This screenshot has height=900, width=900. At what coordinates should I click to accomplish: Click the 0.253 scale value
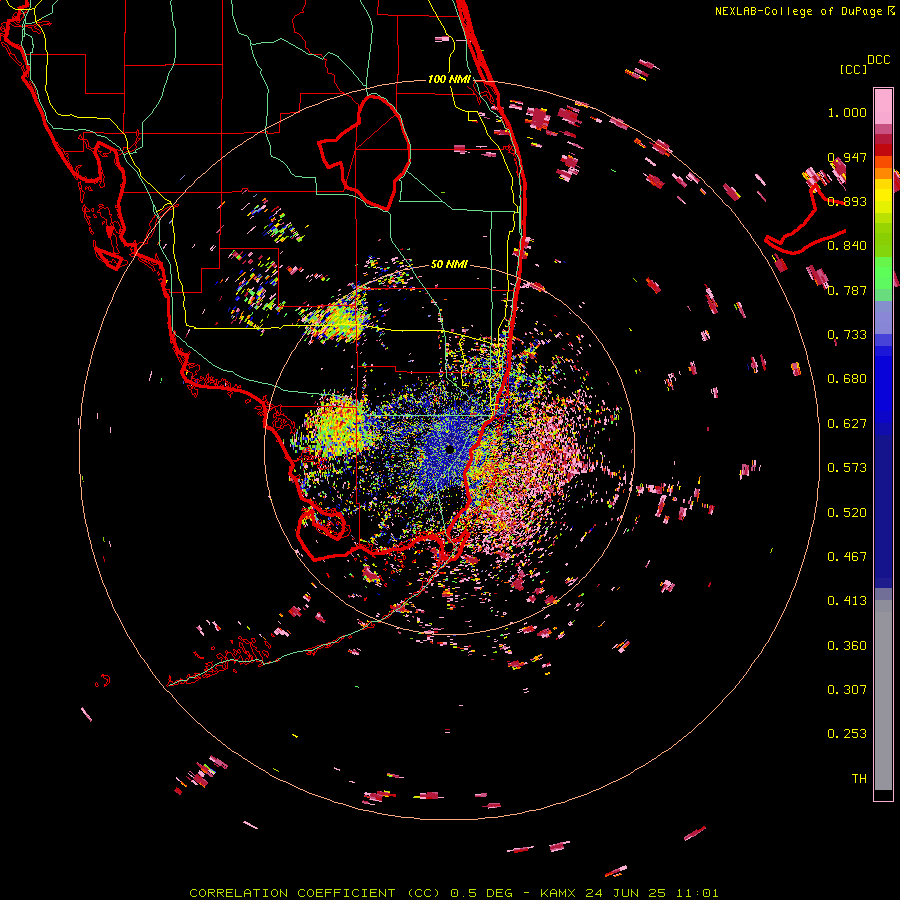click(847, 734)
